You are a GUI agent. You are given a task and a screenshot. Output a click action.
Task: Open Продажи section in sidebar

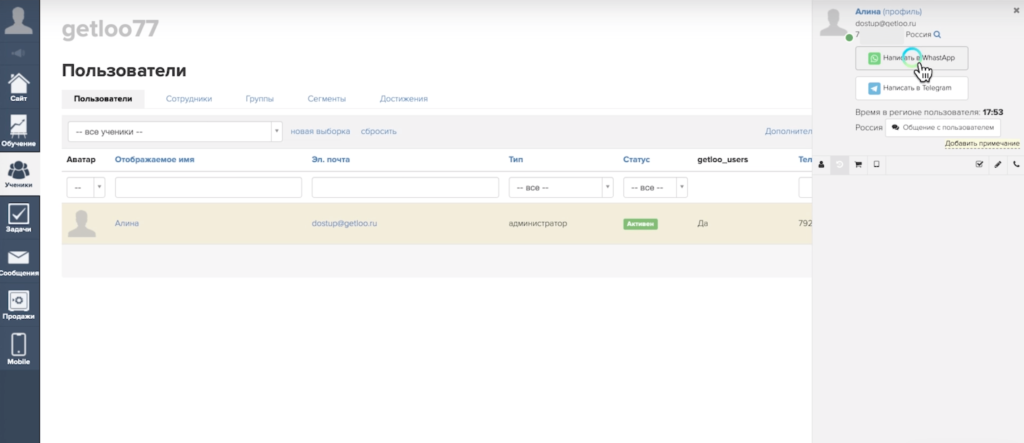tap(19, 305)
